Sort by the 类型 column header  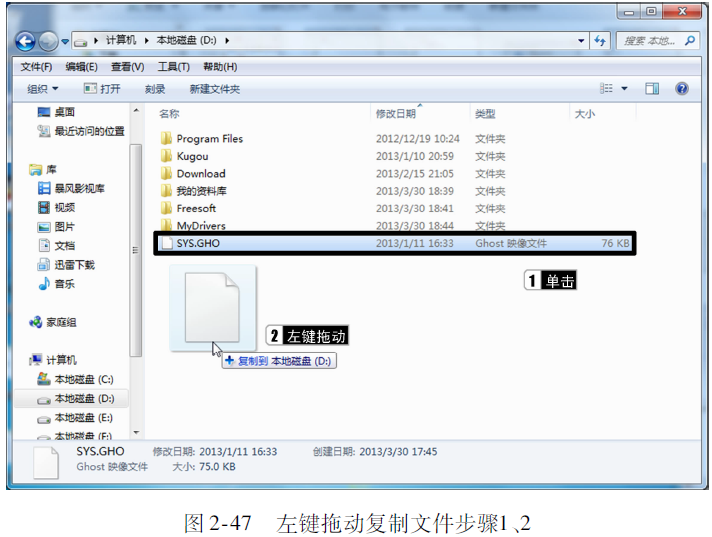point(485,113)
